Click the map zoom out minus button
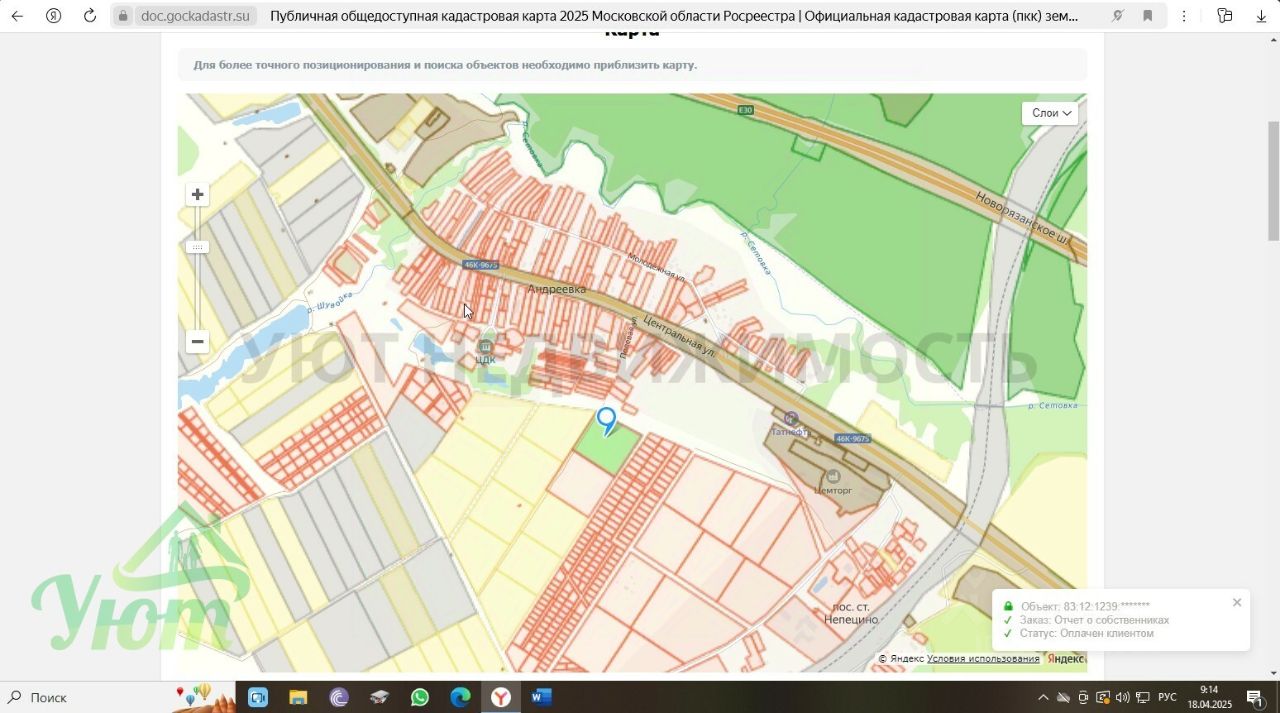The width and height of the screenshot is (1280, 713). tap(197, 342)
